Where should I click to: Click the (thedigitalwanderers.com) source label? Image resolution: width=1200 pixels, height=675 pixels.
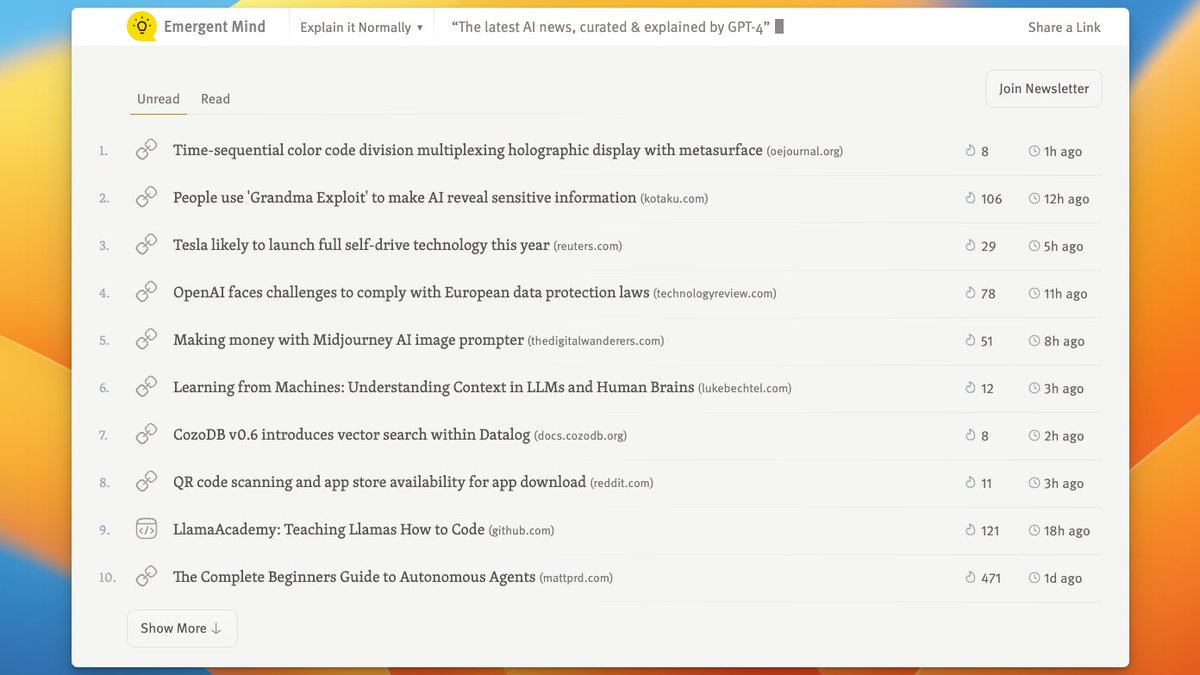click(x=596, y=341)
